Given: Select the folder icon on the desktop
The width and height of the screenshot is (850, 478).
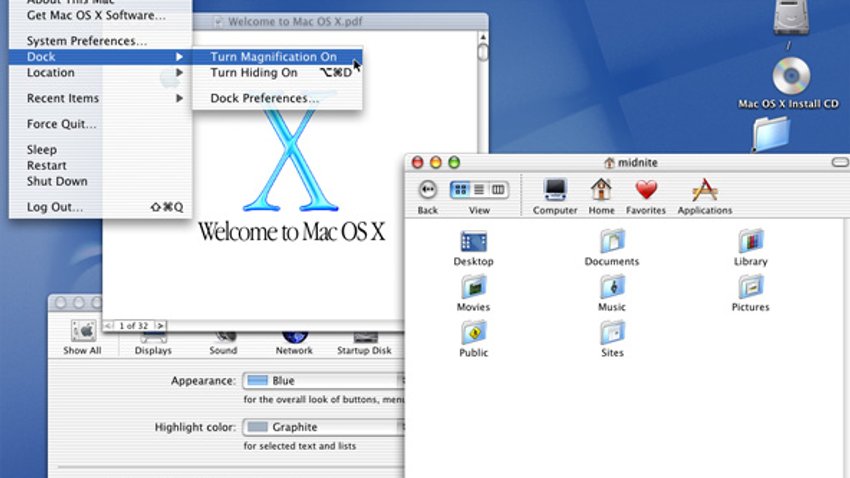Looking at the screenshot, I should pyautogui.click(x=771, y=134).
